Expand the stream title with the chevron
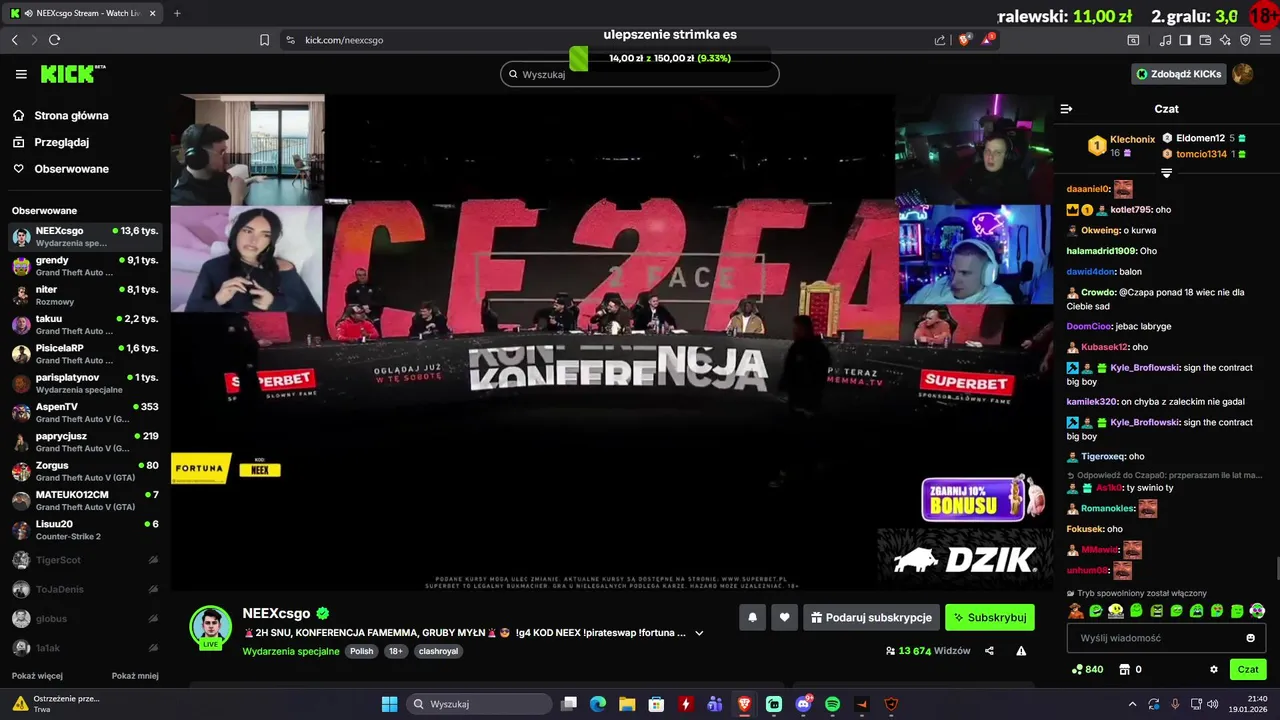Image resolution: width=1280 pixels, height=720 pixels. (699, 633)
